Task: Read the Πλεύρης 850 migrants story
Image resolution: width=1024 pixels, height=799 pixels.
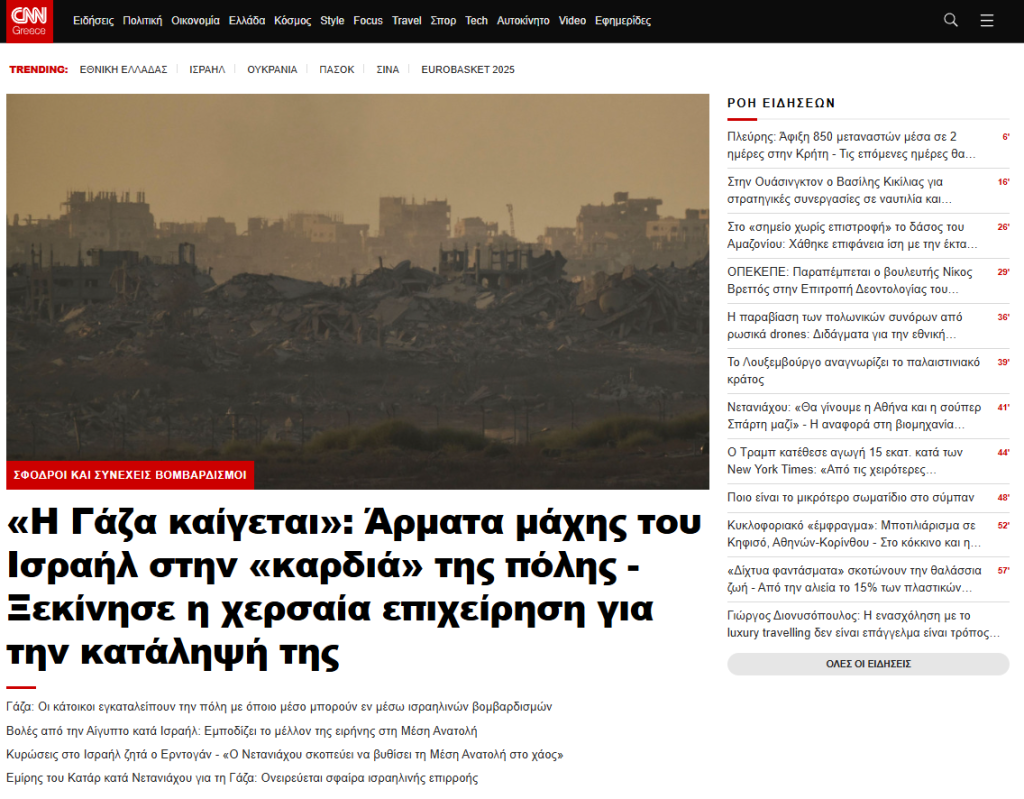Action: 850,145
